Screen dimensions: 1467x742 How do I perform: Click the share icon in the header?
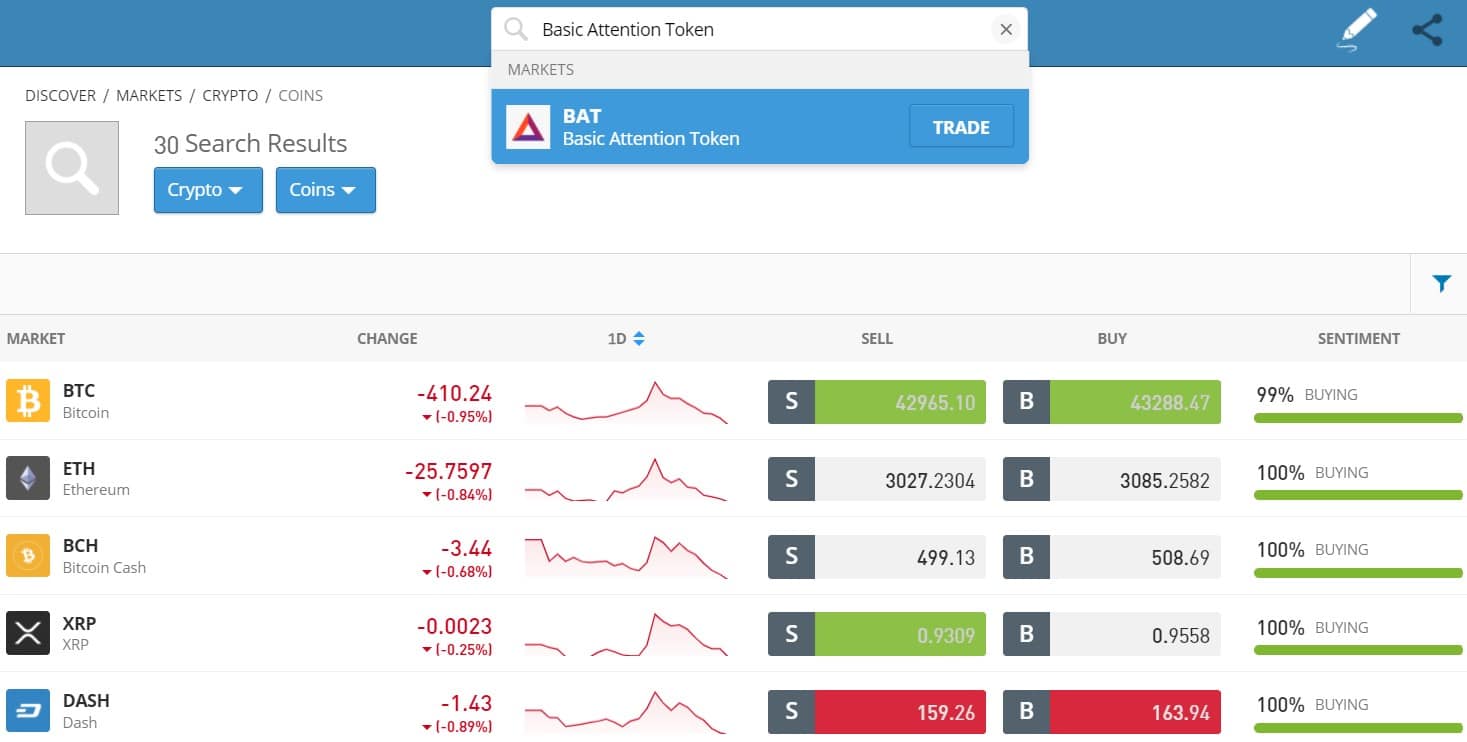point(1427,30)
